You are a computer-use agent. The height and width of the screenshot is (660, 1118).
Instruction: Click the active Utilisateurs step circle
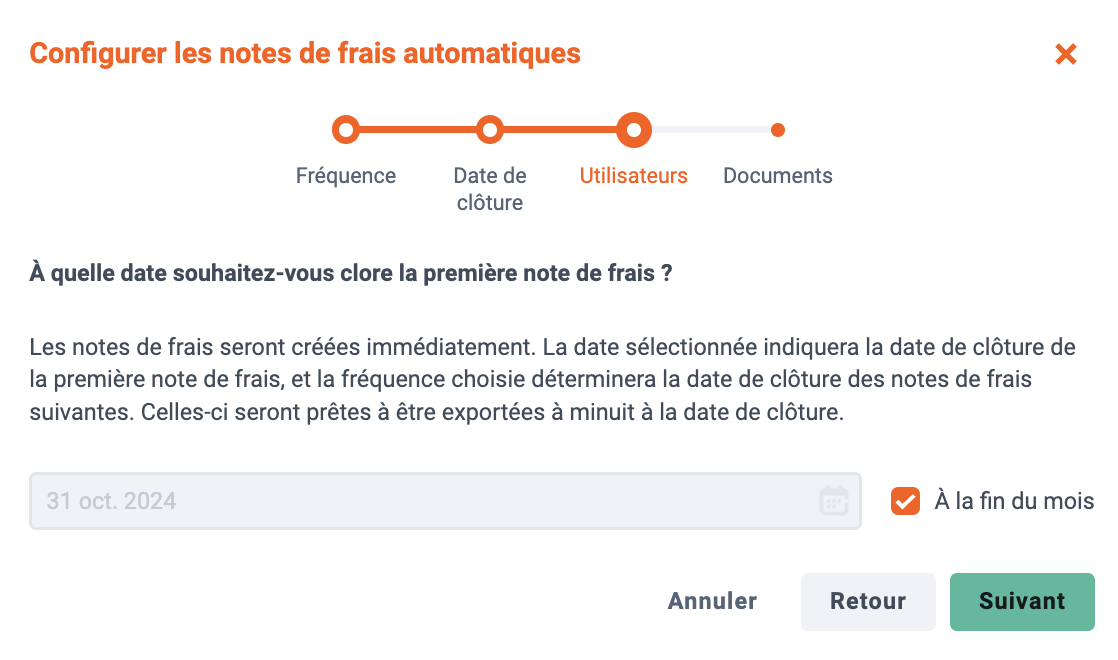(x=634, y=130)
